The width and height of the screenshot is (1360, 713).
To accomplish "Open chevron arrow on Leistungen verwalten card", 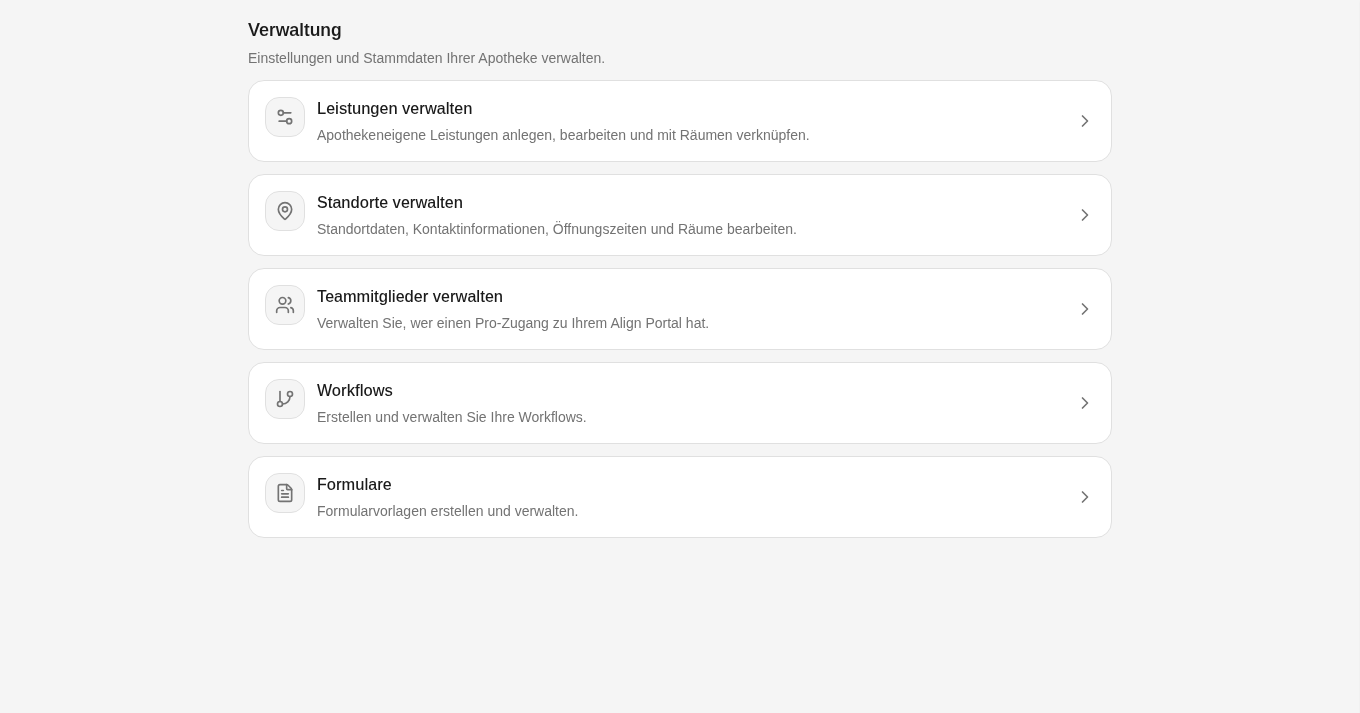I will point(1085,121).
